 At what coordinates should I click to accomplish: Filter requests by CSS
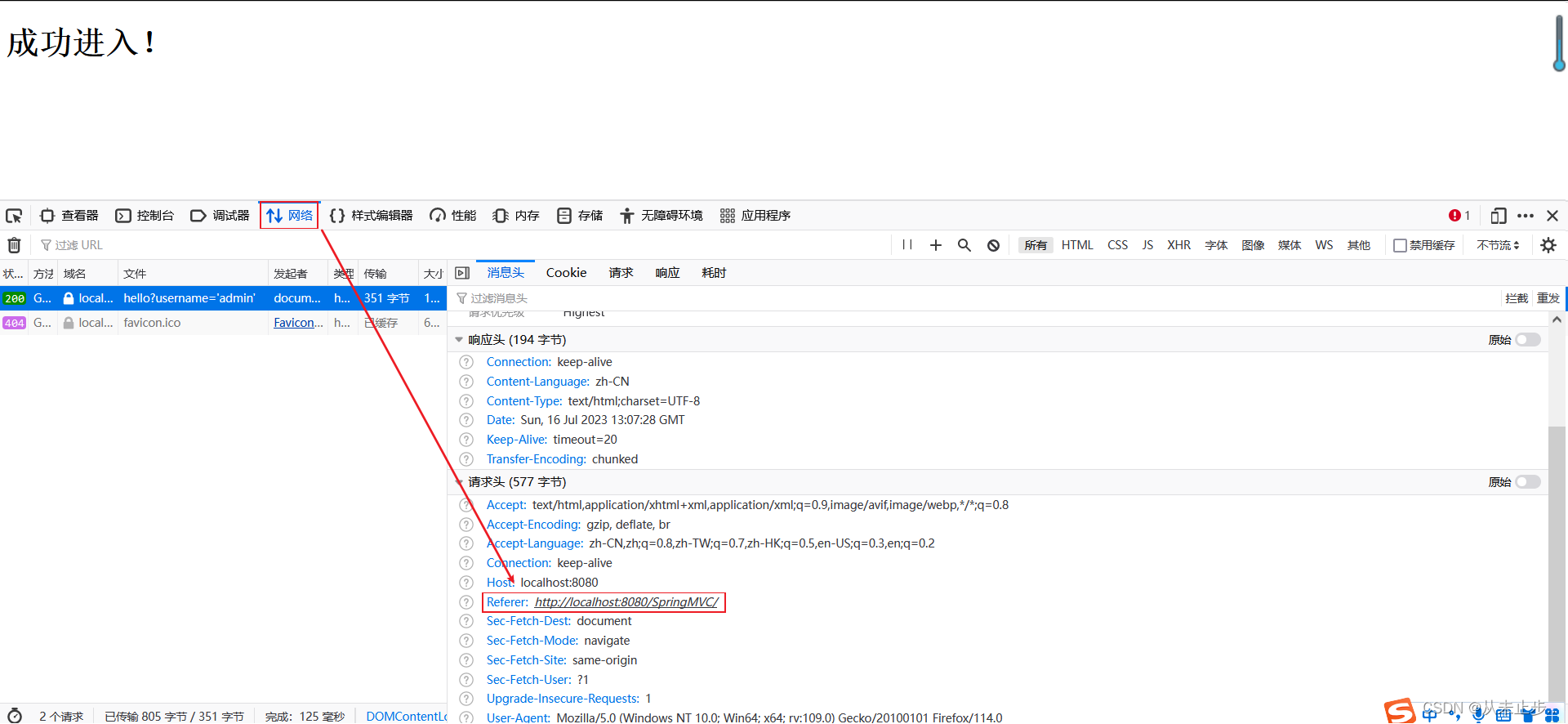click(1118, 245)
